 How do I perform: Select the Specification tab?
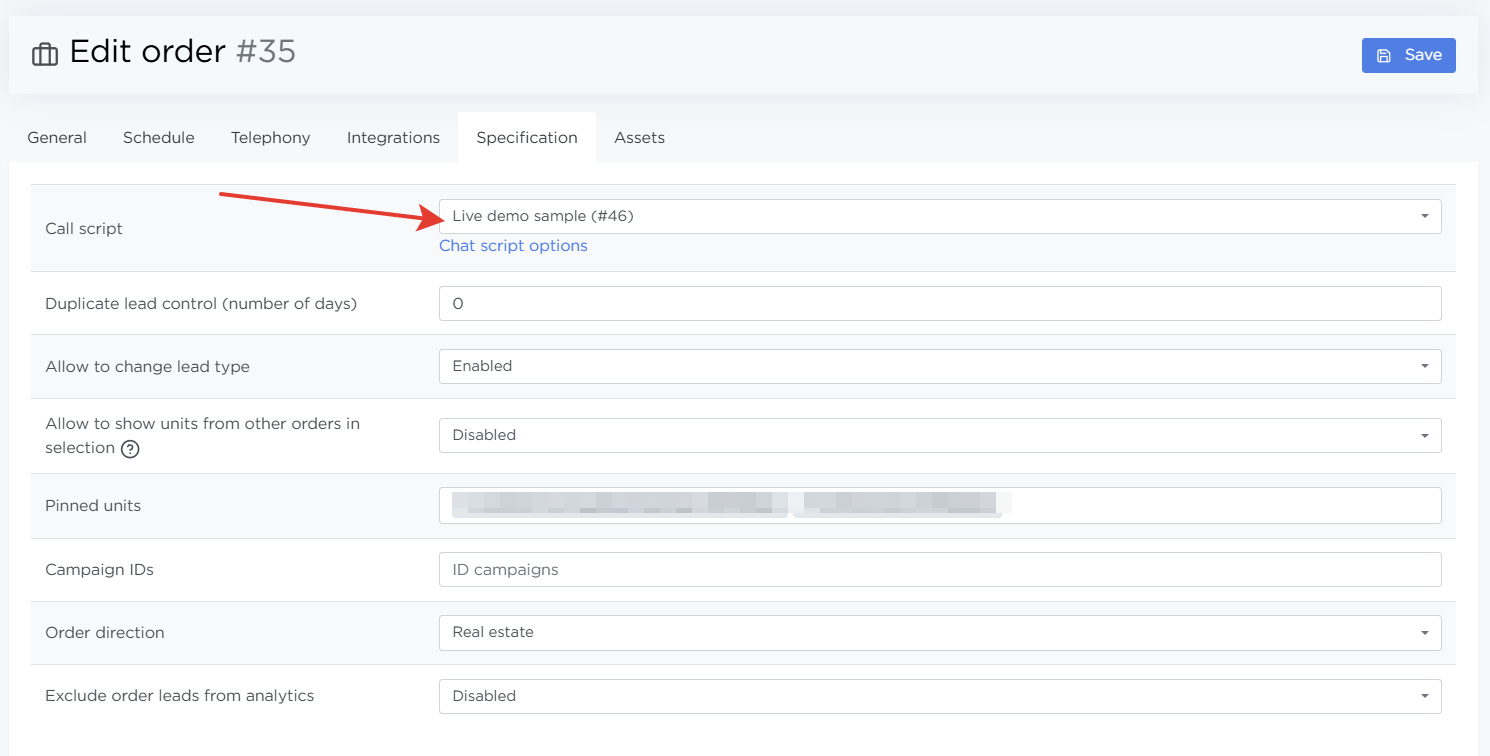tap(526, 138)
